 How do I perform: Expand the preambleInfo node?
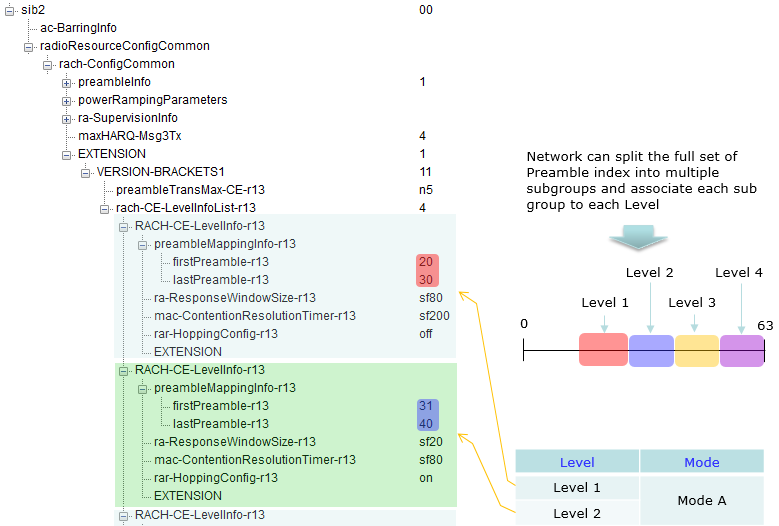click(x=67, y=82)
